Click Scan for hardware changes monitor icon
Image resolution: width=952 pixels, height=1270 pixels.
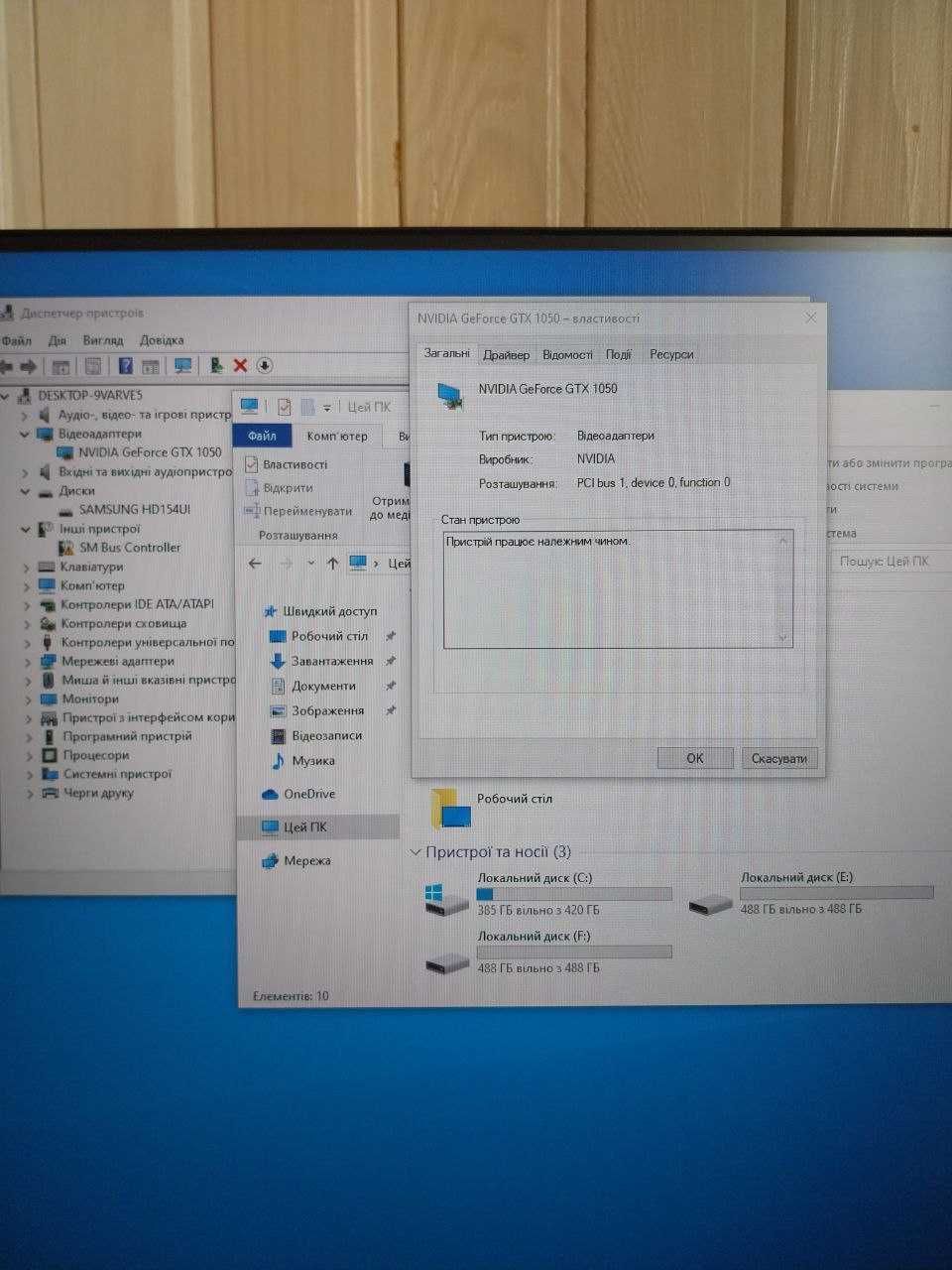[182, 366]
